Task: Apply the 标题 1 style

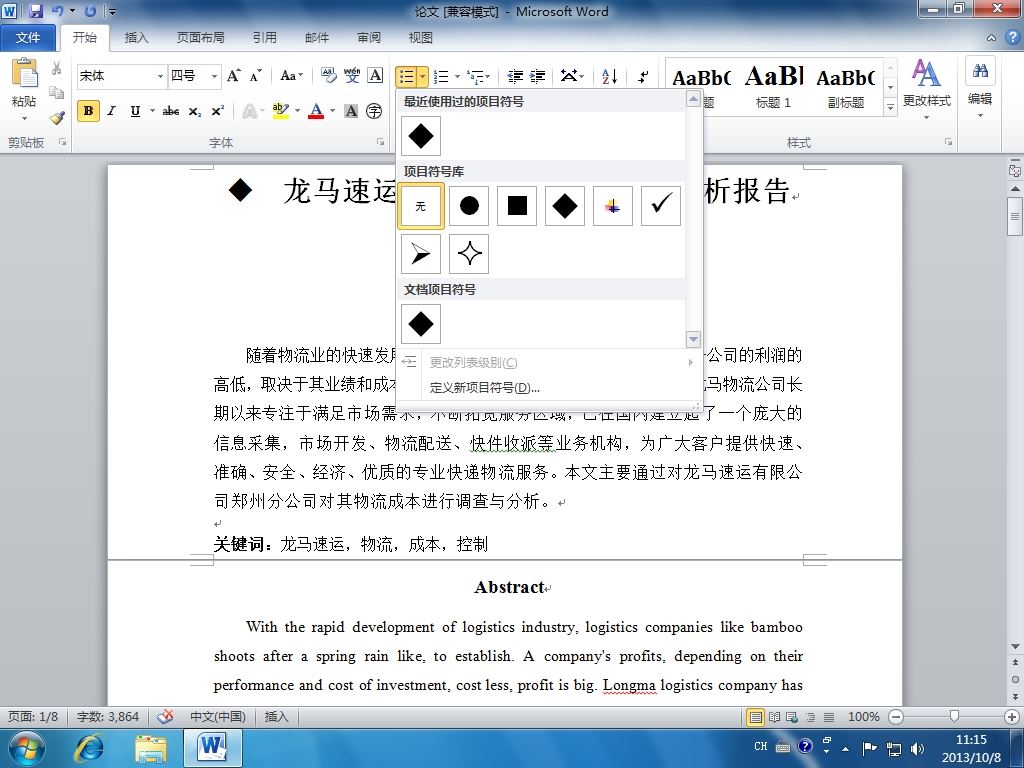Action: [x=773, y=87]
